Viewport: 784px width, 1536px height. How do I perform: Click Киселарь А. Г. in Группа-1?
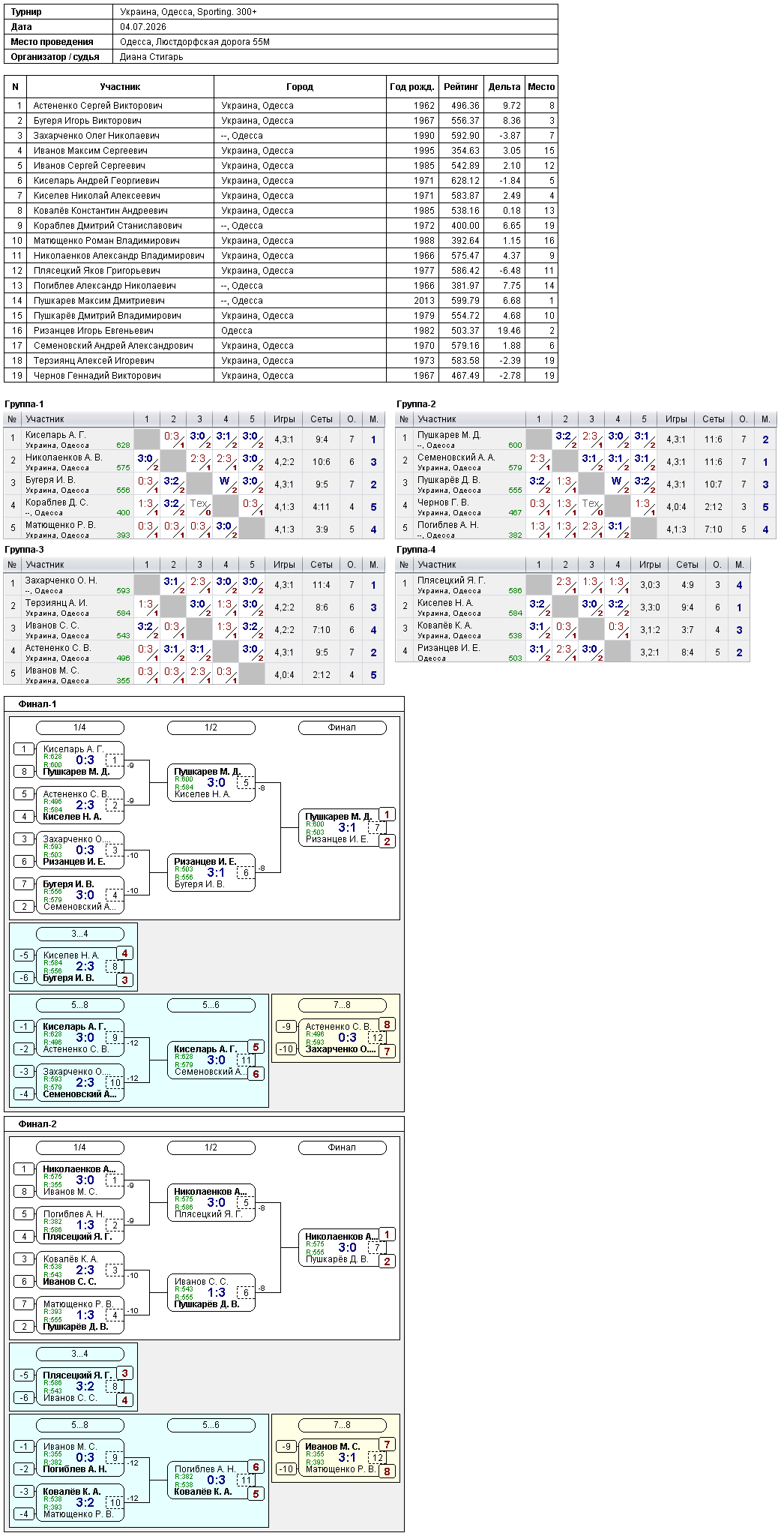coord(55,435)
